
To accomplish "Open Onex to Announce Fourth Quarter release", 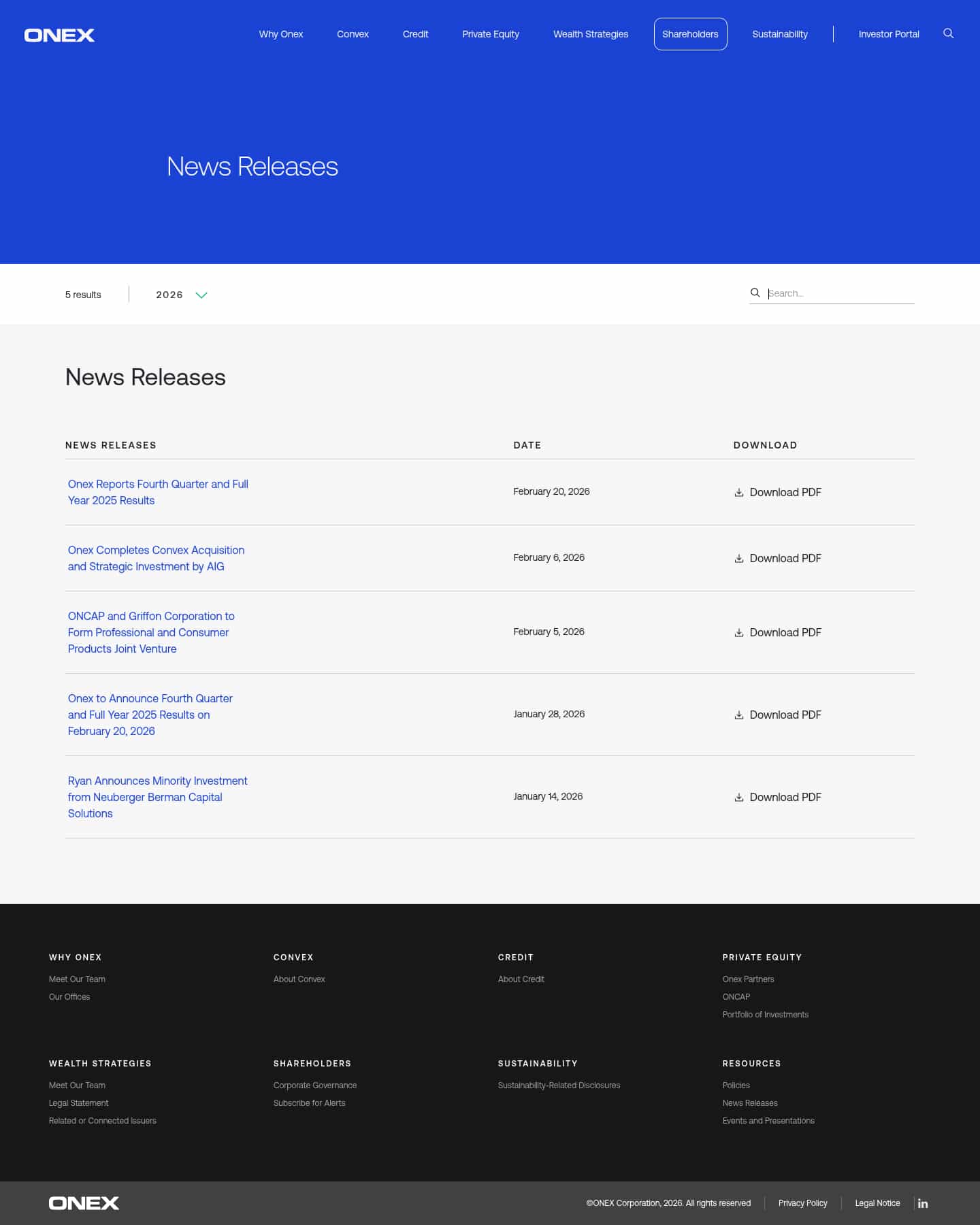I will [150, 715].
